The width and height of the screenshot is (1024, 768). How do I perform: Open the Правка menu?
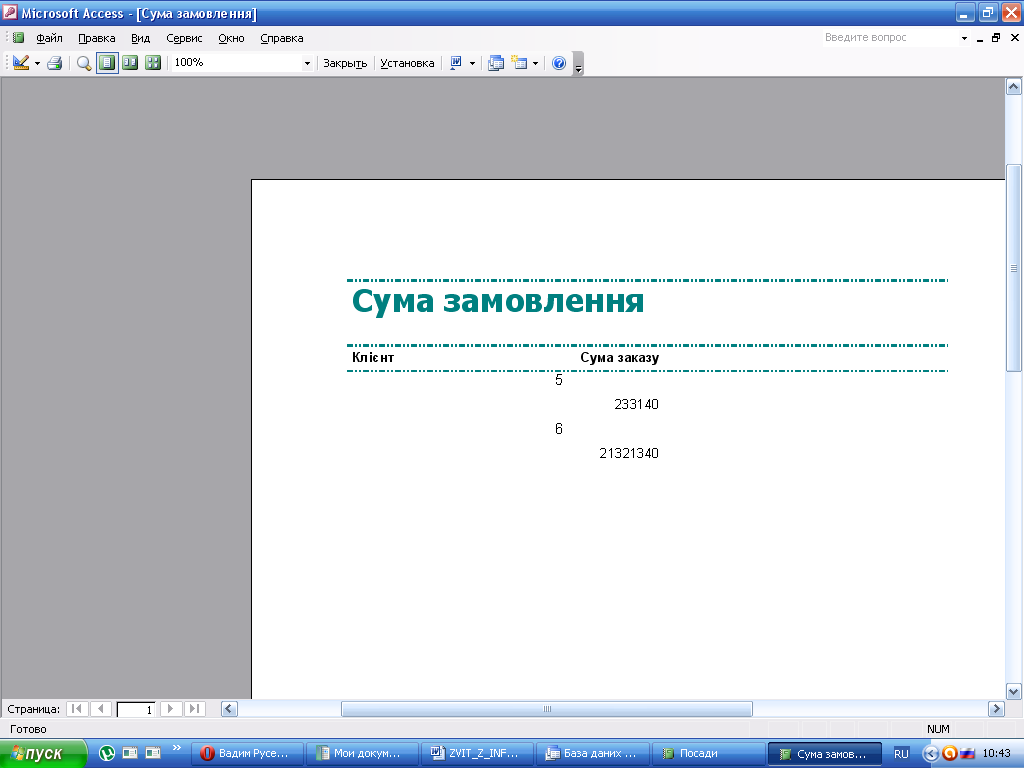(x=97, y=38)
